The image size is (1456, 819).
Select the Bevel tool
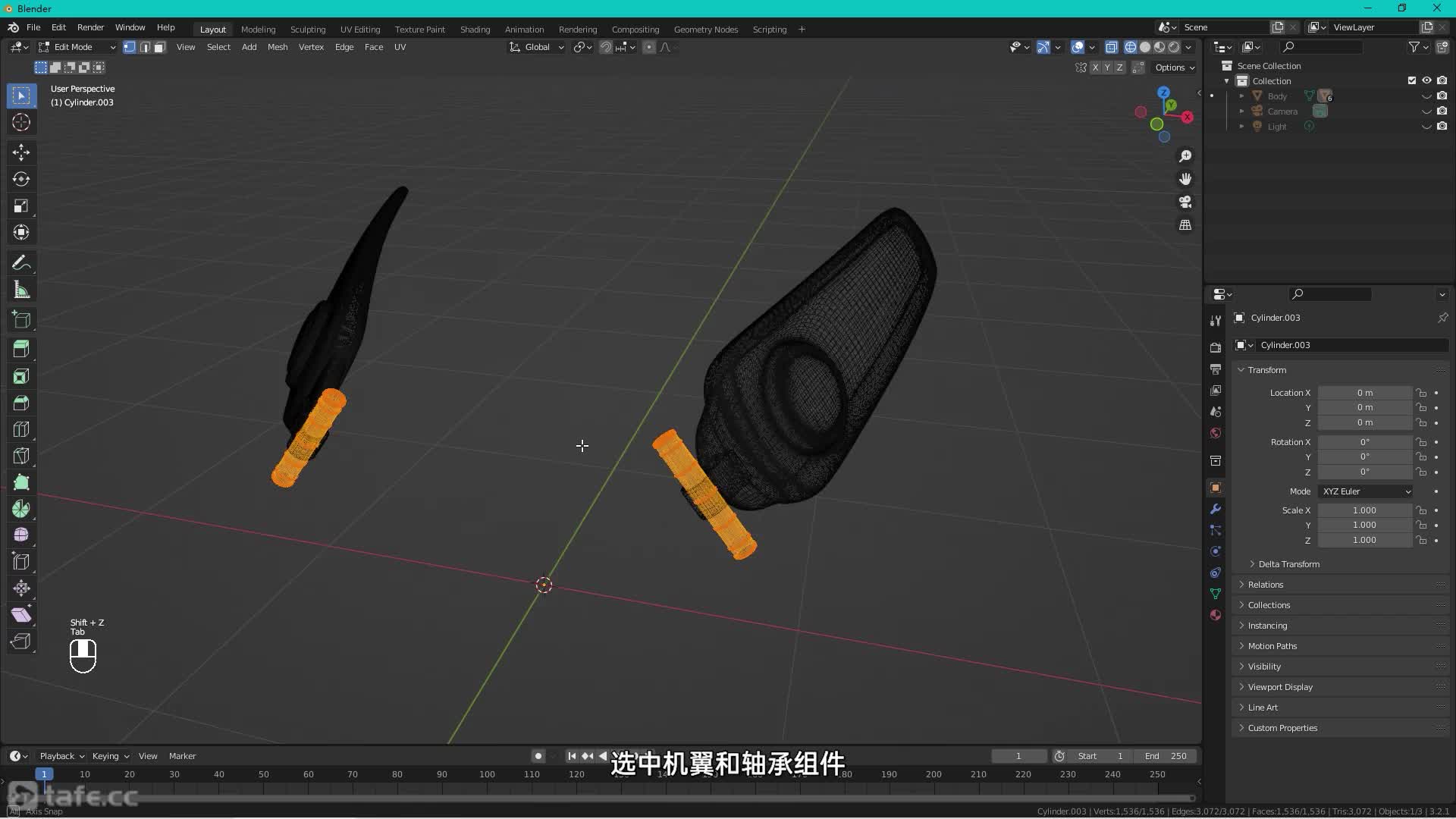21,403
